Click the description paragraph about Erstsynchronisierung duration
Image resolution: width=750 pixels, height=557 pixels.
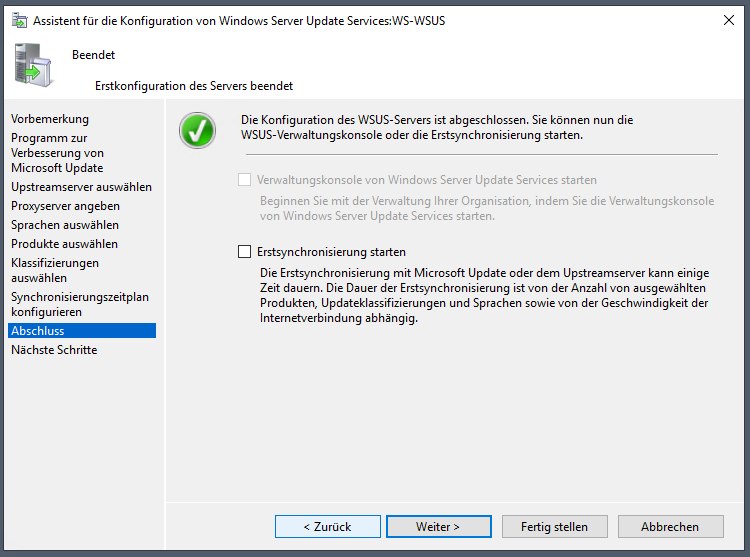click(x=485, y=295)
